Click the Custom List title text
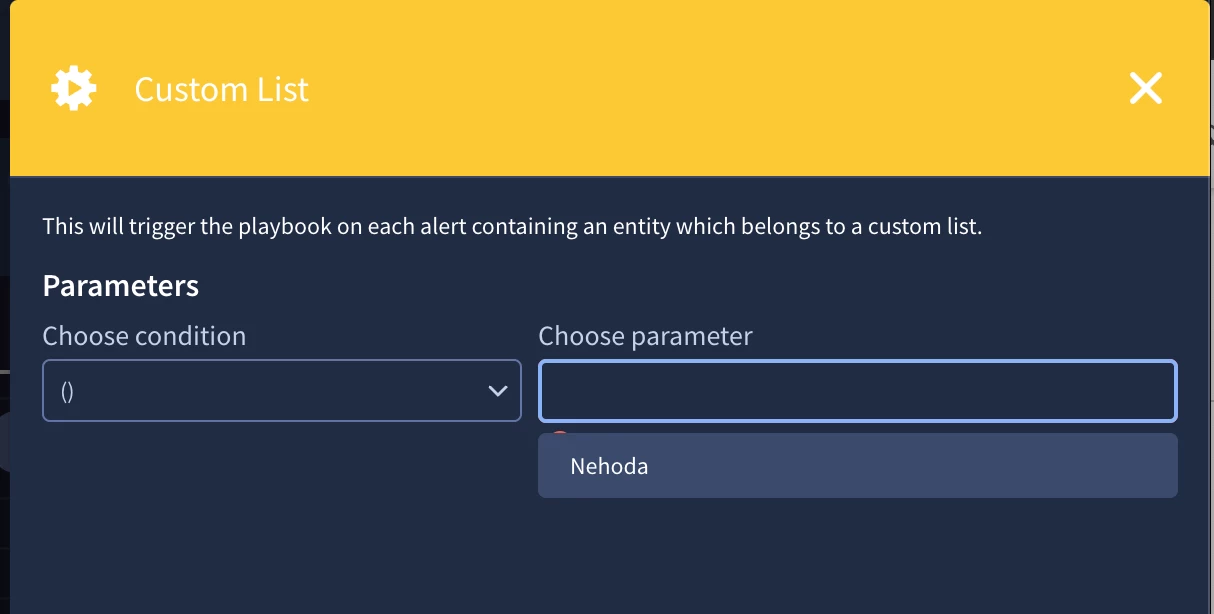The width and height of the screenshot is (1214, 614). coord(222,89)
